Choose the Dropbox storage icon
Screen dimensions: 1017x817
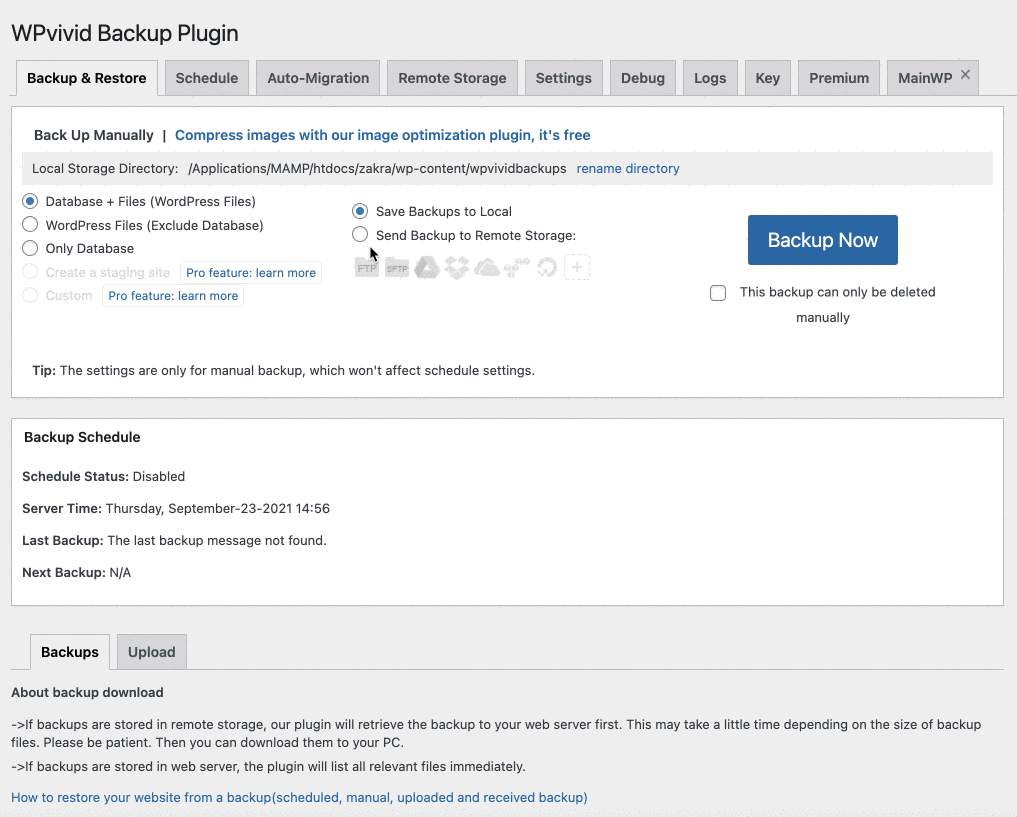(x=457, y=267)
